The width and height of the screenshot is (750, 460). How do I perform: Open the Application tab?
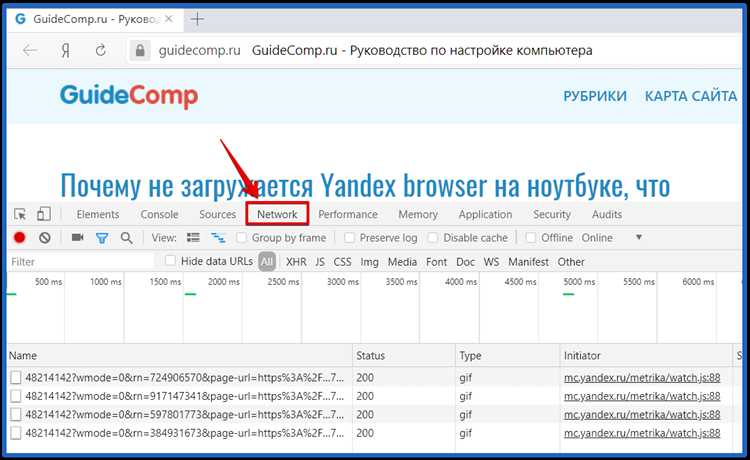485,214
